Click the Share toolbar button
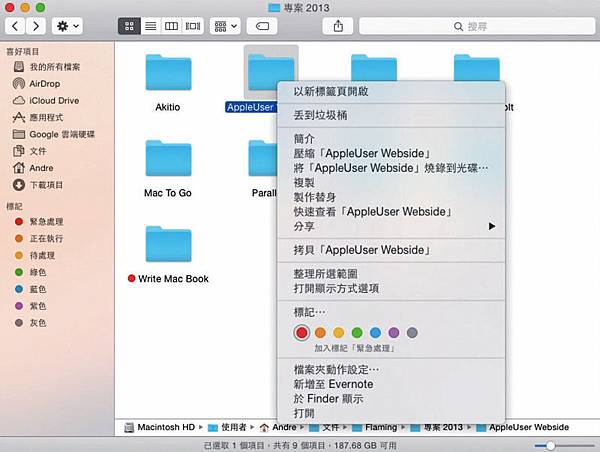600x452 pixels. pyautogui.click(x=338, y=26)
